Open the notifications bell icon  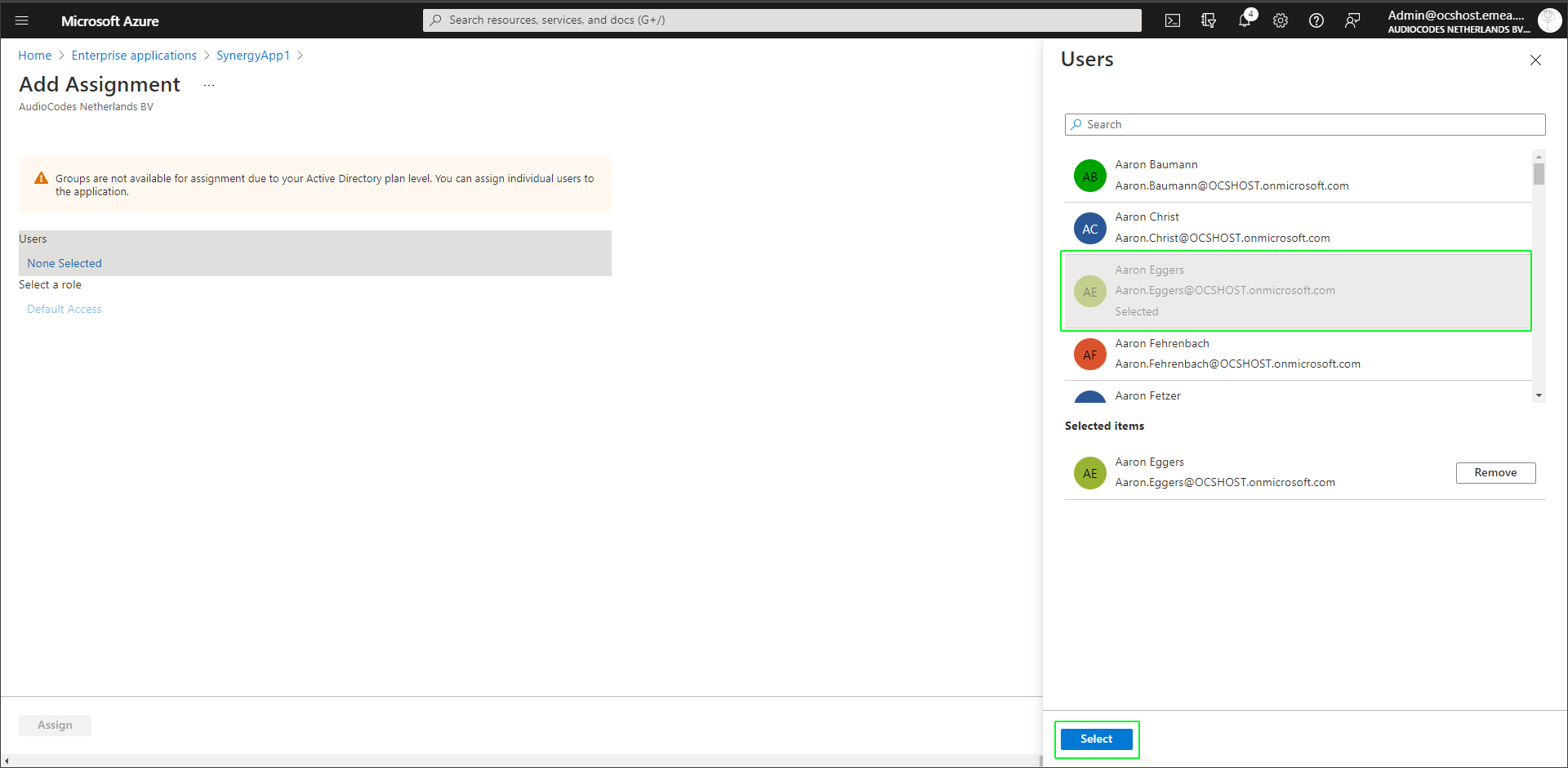click(1245, 20)
